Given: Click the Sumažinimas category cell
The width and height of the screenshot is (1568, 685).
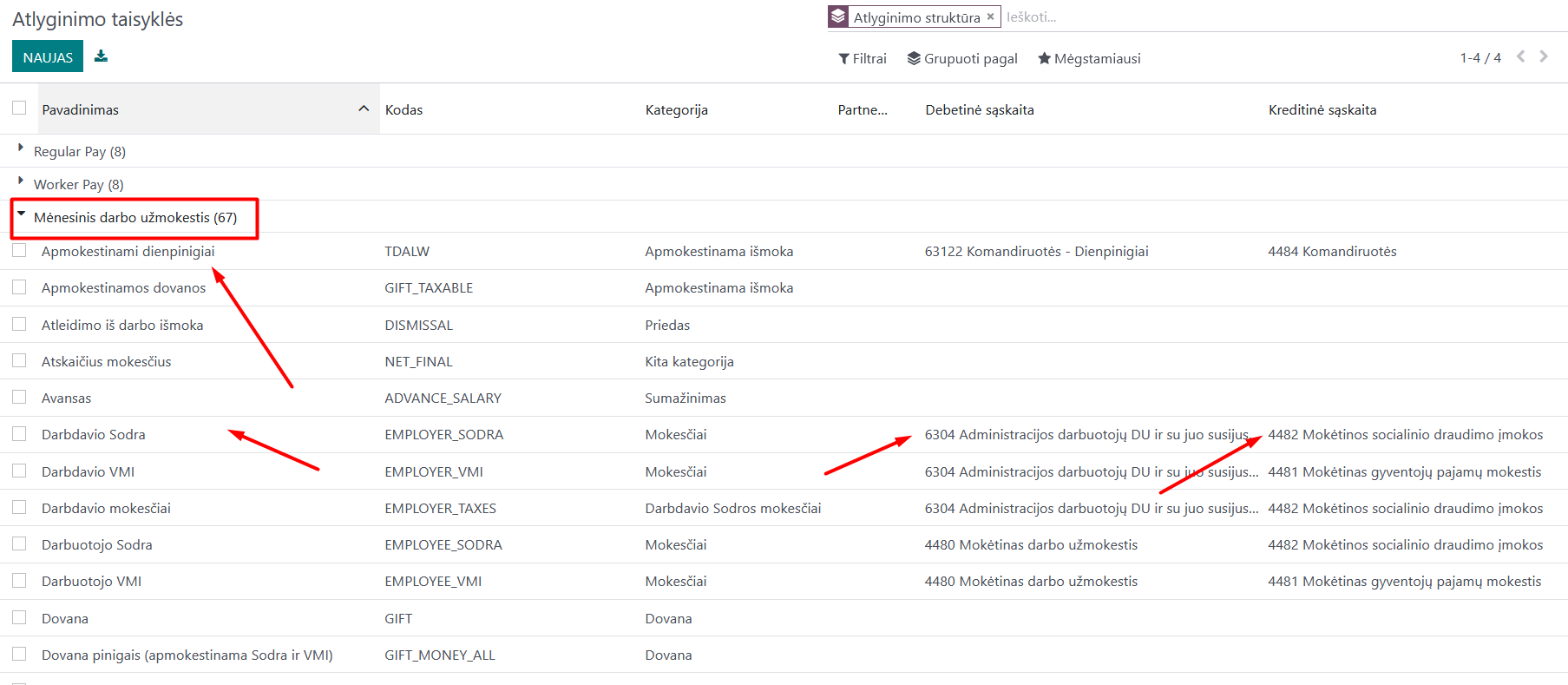Looking at the screenshot, I should point(685,398).
